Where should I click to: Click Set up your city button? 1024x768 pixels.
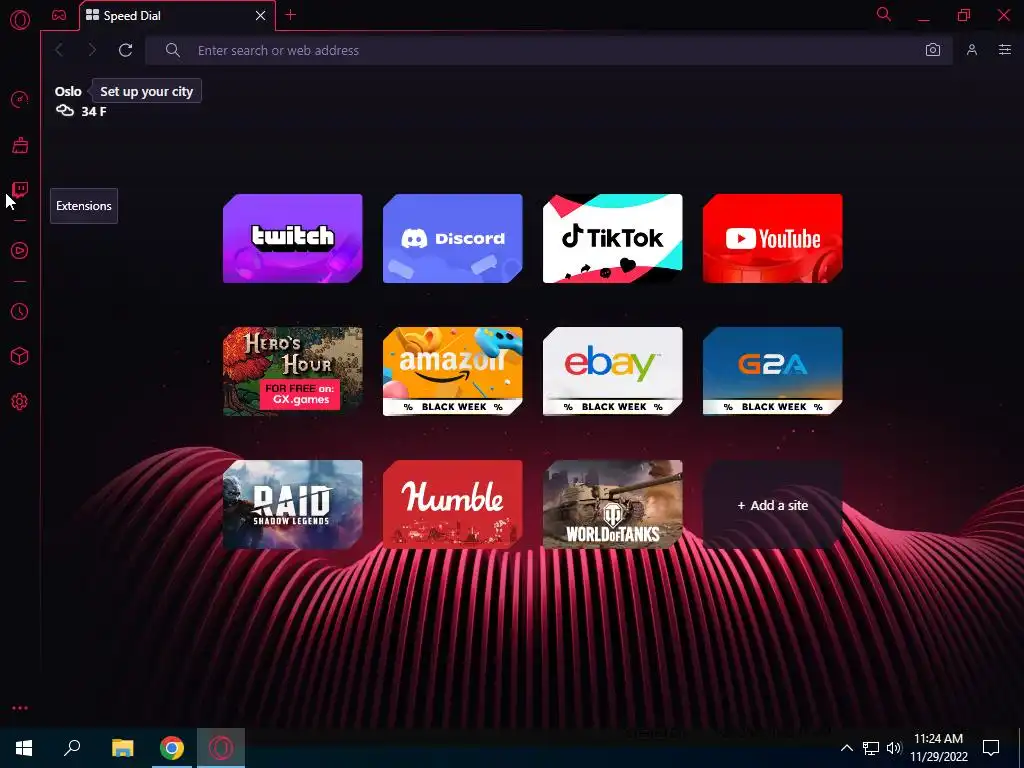point(146,91)
